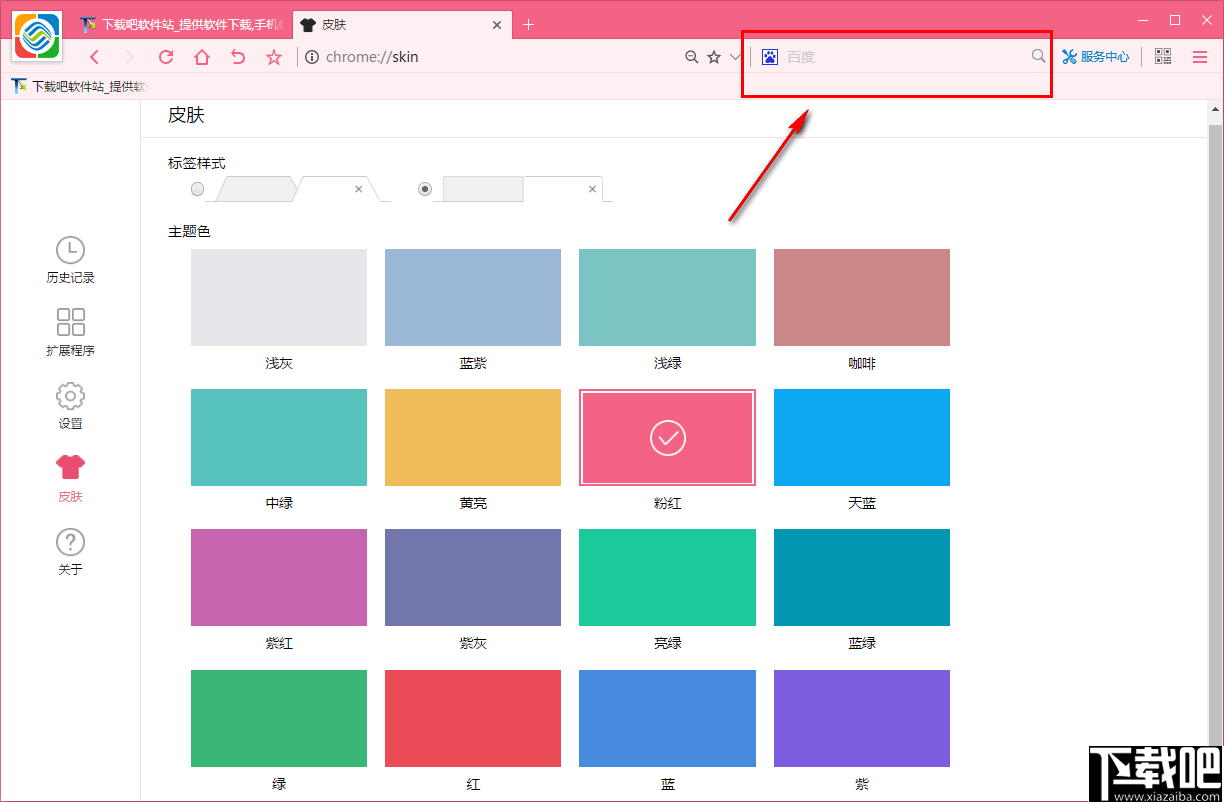Open the hamburger main menu
The width and height of the screenshot is (1224, 802).
[1200, 57]
